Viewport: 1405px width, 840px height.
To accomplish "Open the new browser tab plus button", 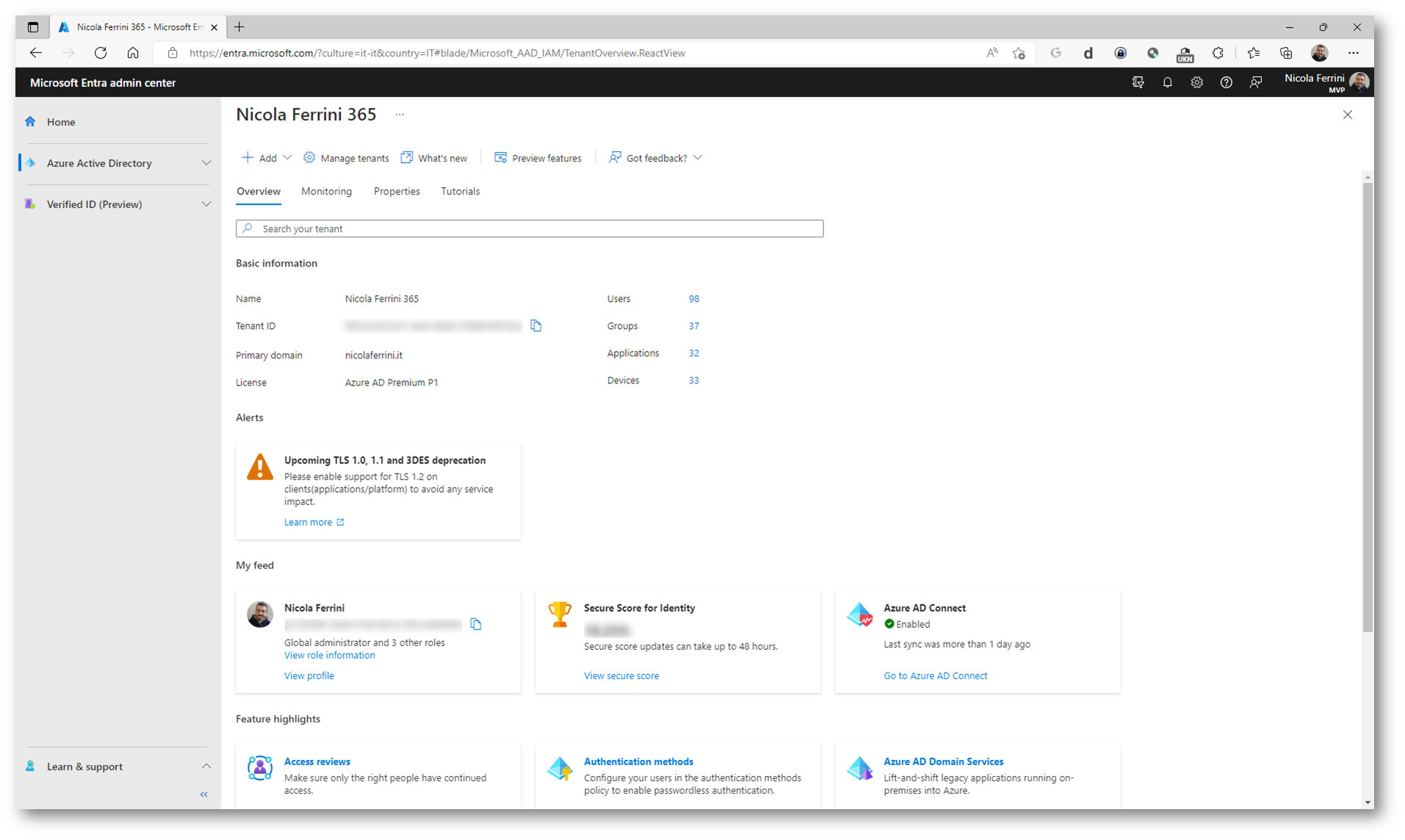I will [239, 27].
